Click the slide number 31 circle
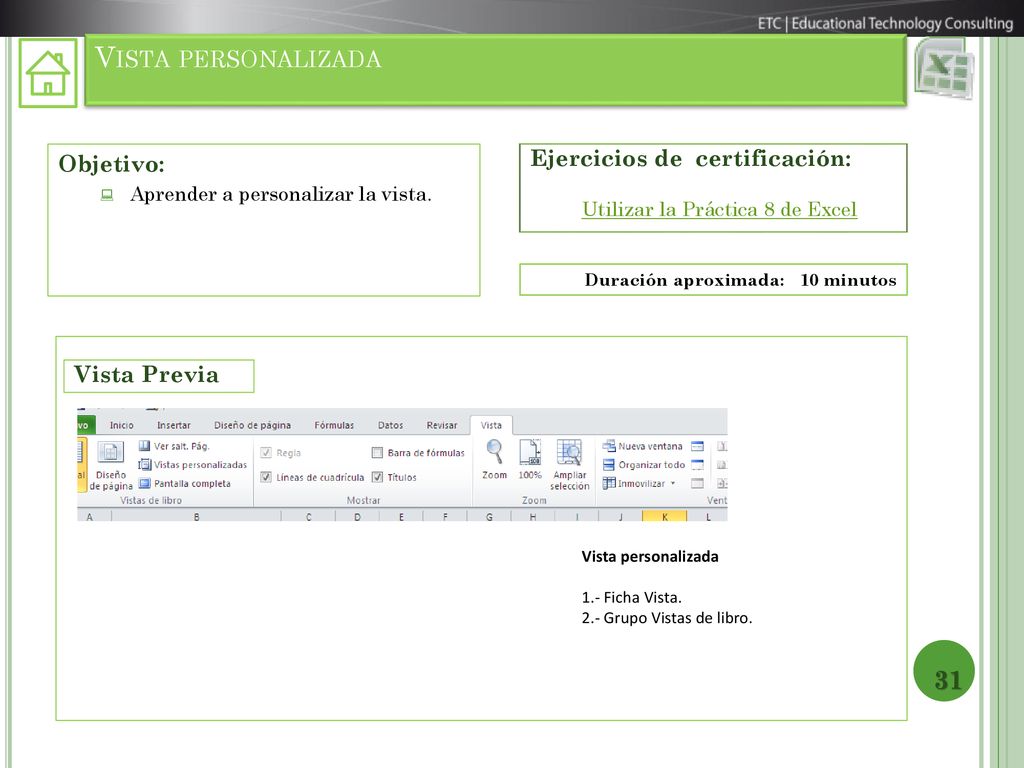Viewport: 1024px width, 768px height. coord(944,671)
